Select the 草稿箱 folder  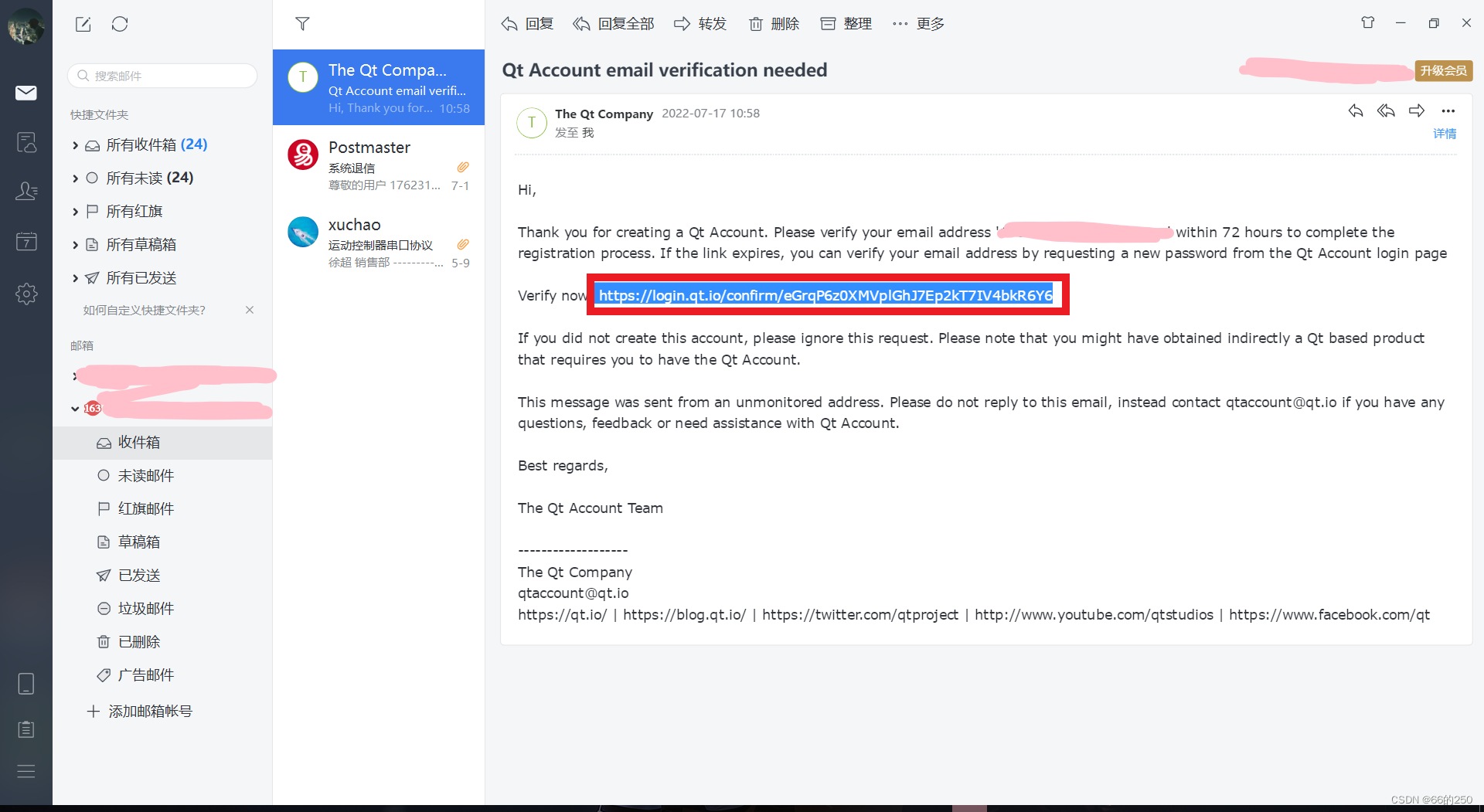point(162,542)
